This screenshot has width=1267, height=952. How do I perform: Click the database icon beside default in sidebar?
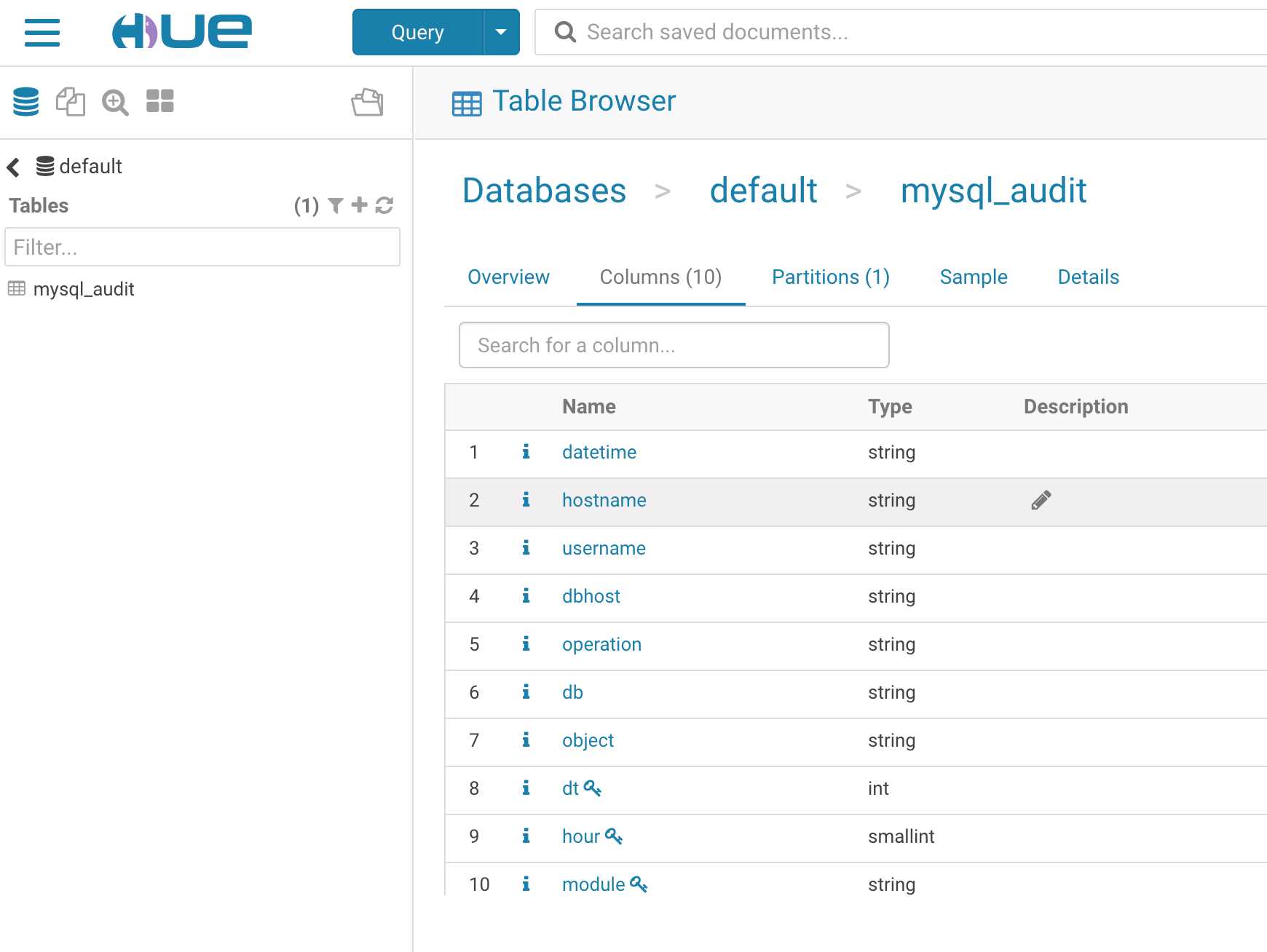(44, 167)
